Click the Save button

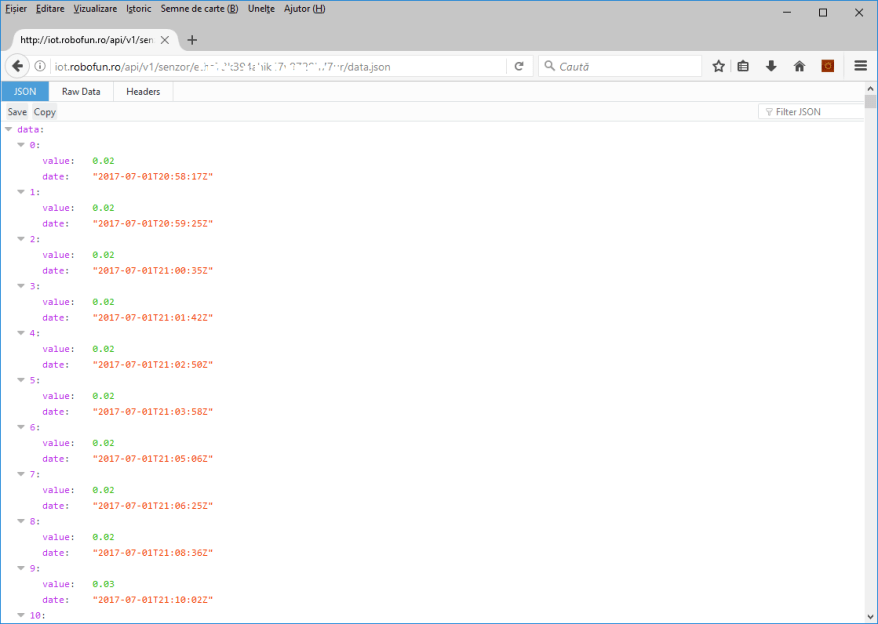click(17, 112)
